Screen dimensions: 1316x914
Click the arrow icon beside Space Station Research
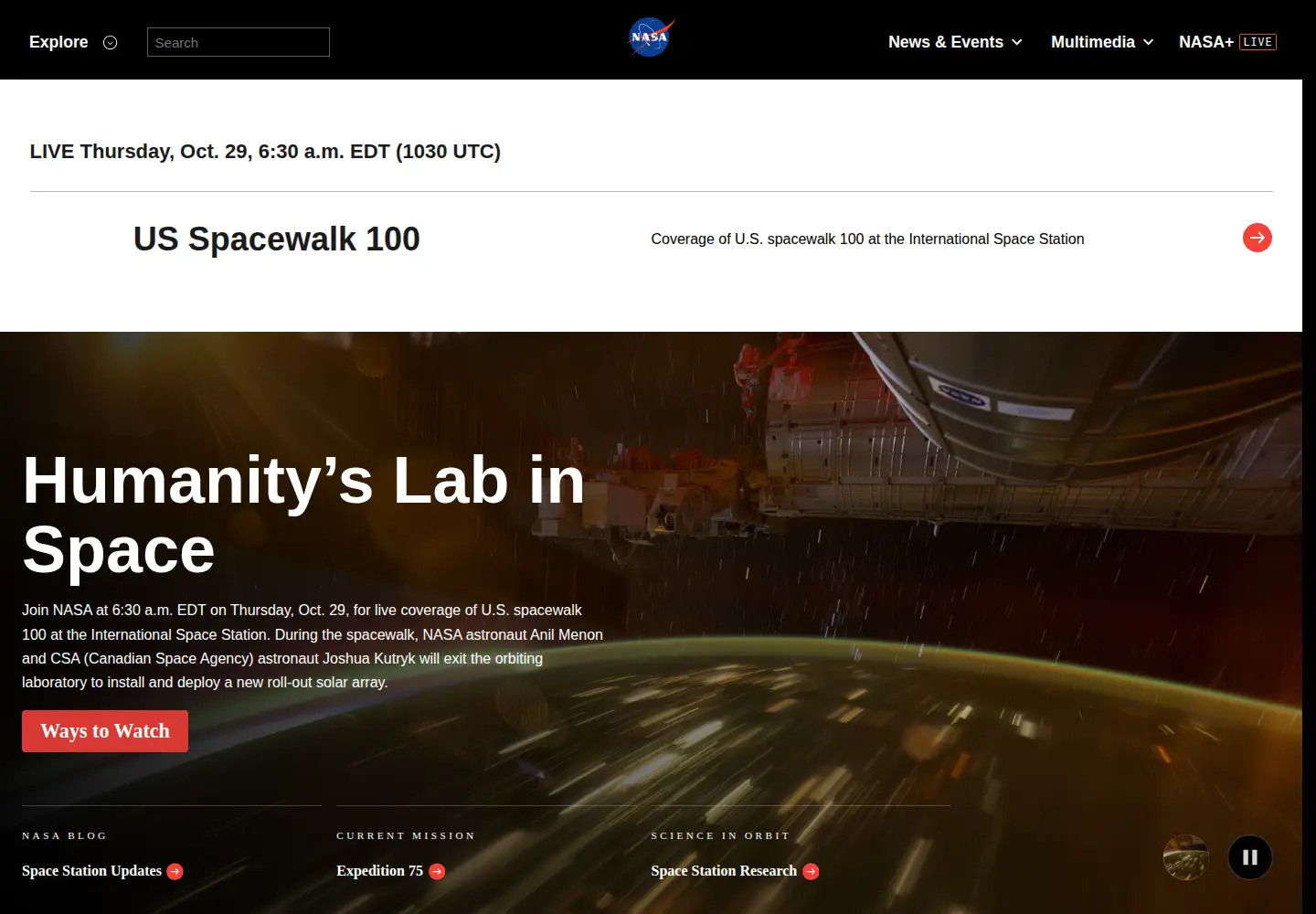(811, 872)
